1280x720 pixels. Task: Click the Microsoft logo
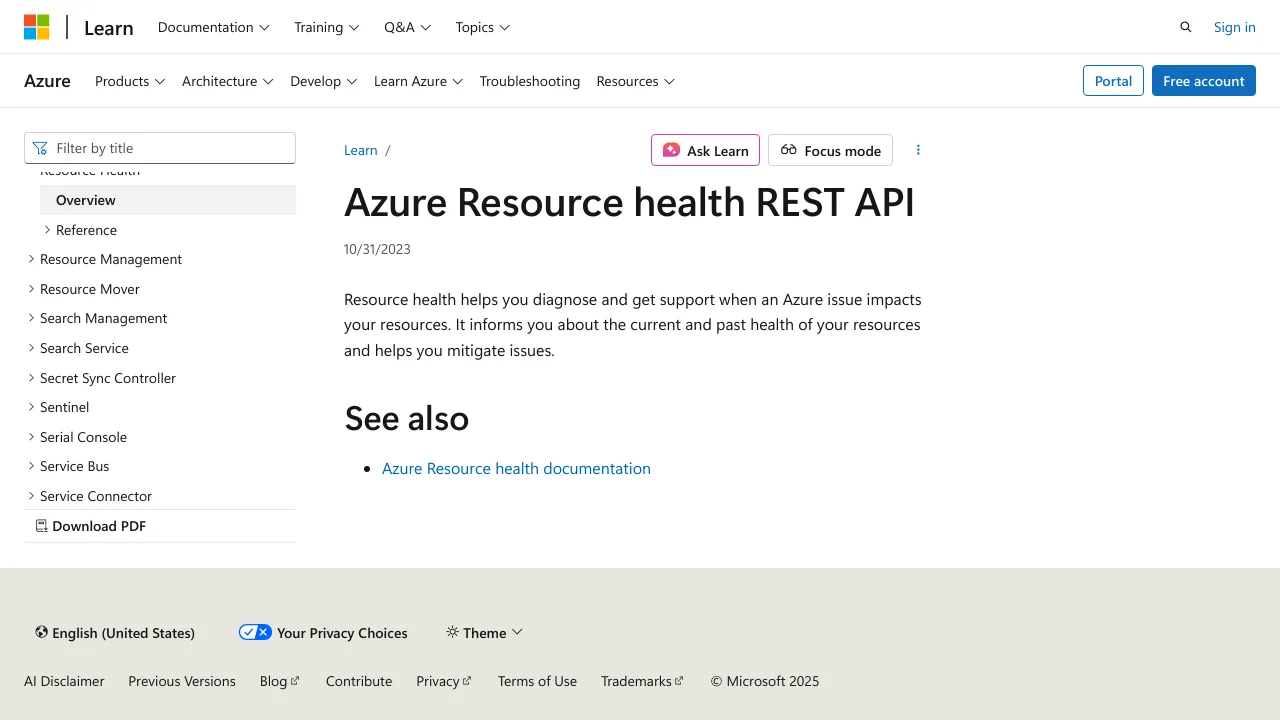click(x=37, y=27)
